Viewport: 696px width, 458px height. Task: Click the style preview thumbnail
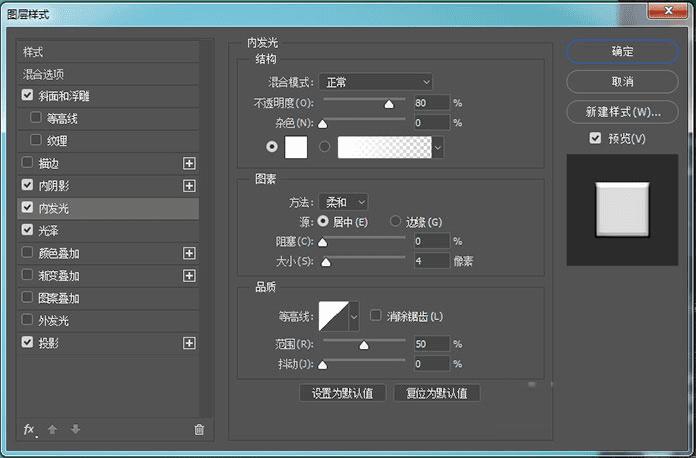click(622, 209)
